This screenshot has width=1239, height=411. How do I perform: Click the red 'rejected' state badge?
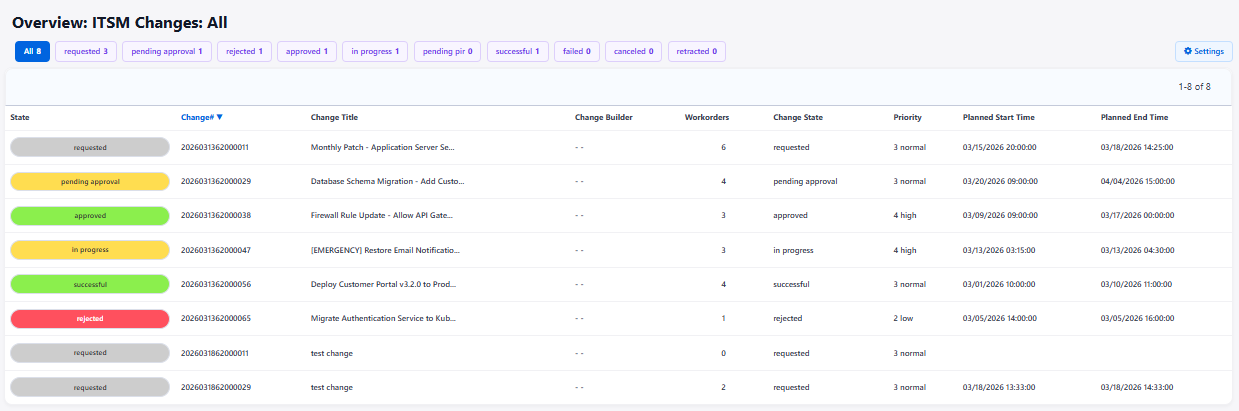90,318
